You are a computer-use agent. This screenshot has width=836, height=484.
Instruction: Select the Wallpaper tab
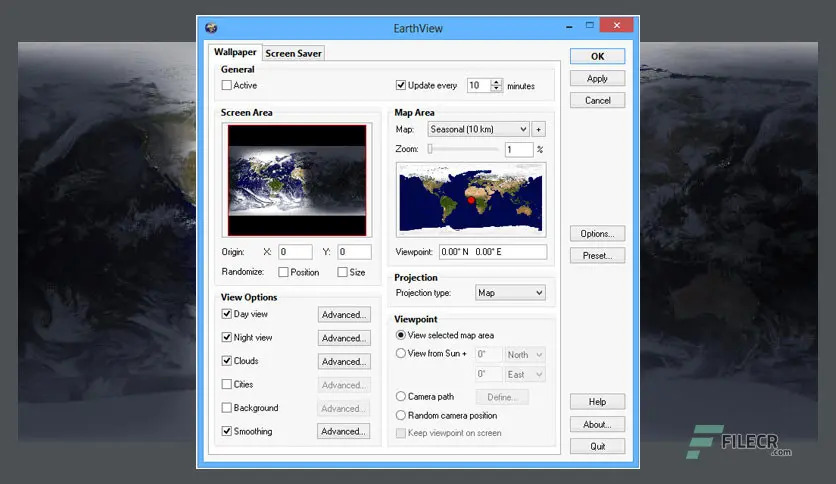(x=235, y=52)
